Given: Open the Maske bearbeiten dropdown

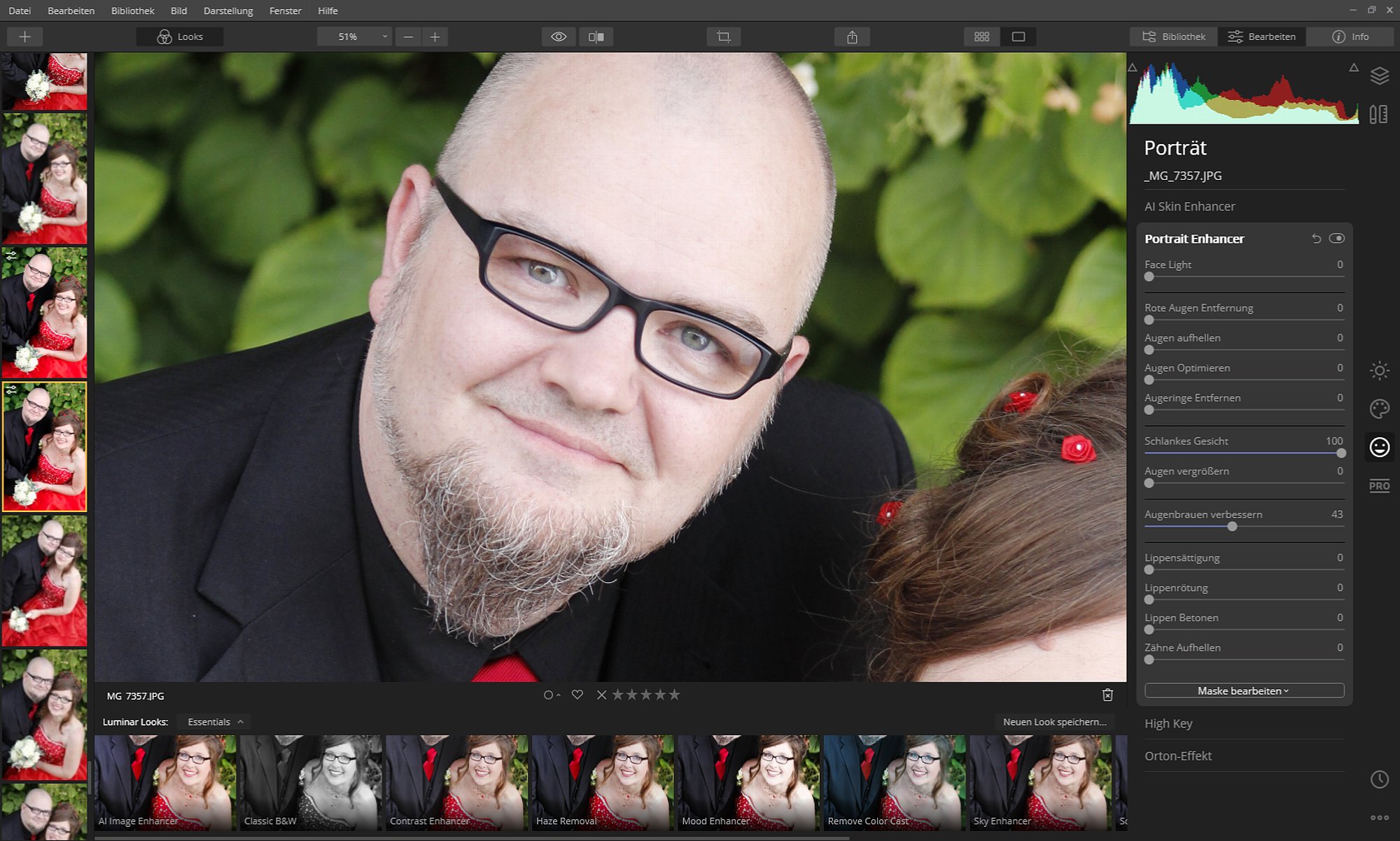Looking at the screenshot, I should 1244,691.
